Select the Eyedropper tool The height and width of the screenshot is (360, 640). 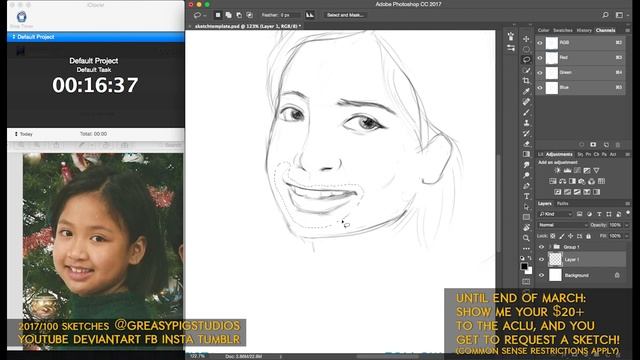click(x=527, y=91)
